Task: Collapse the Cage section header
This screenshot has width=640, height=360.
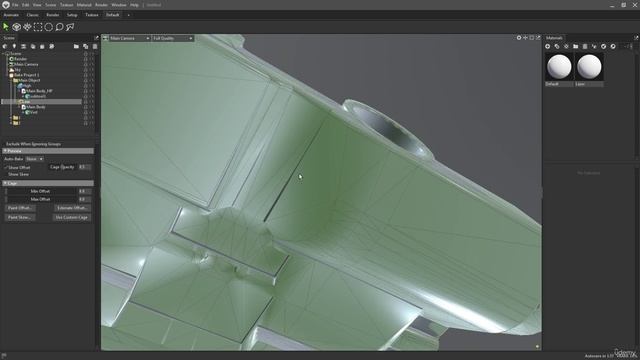Action: pyautogui.click(x=48, y=183)
